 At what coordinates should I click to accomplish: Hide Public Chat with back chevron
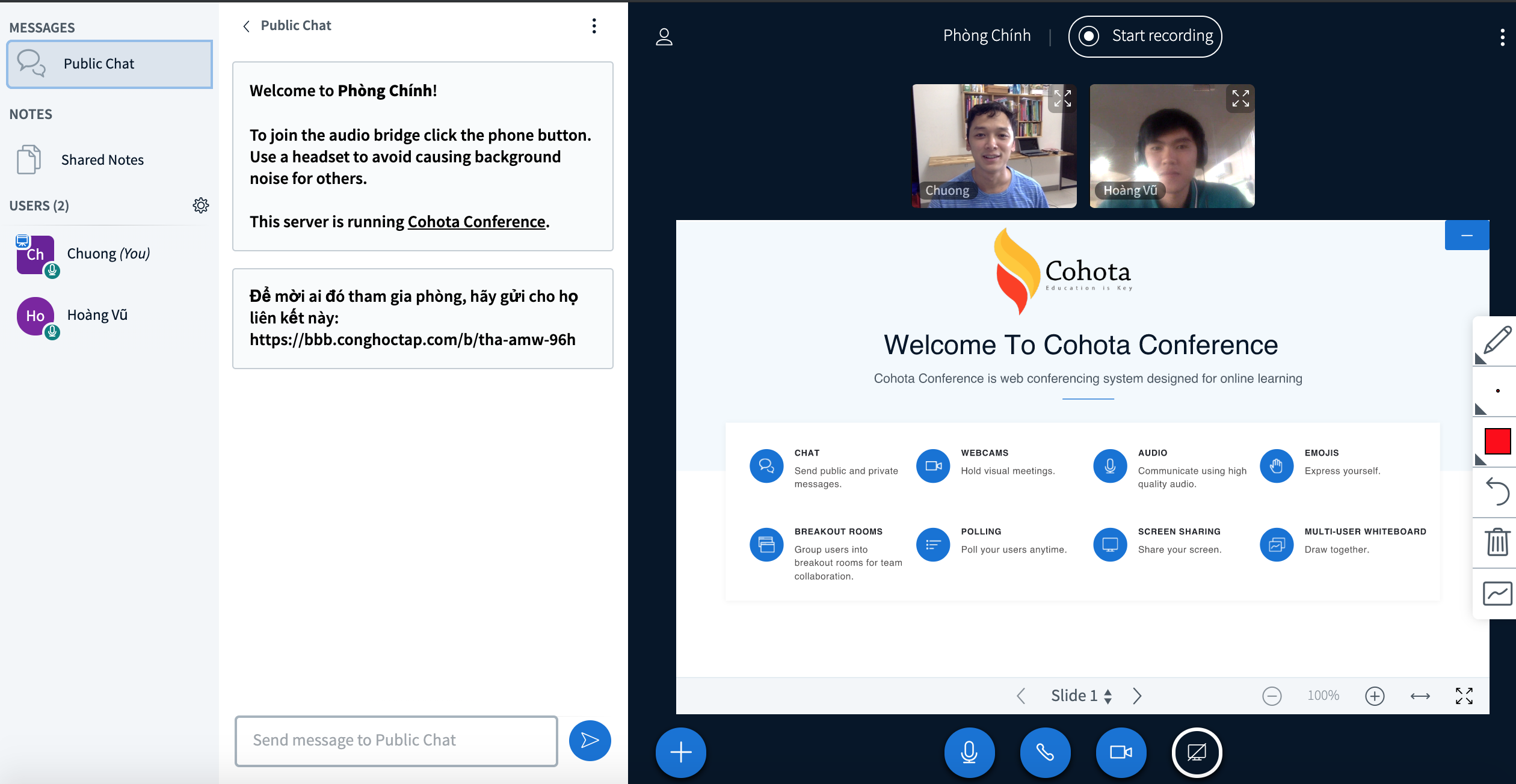(x=246, y=26)
